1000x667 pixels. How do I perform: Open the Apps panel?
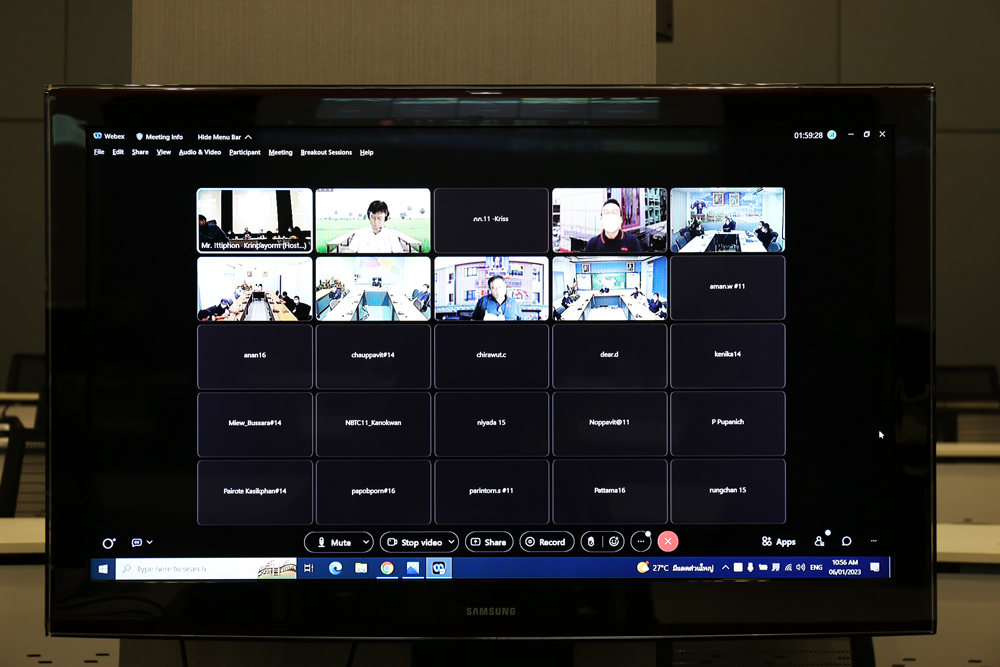point(779,542)
